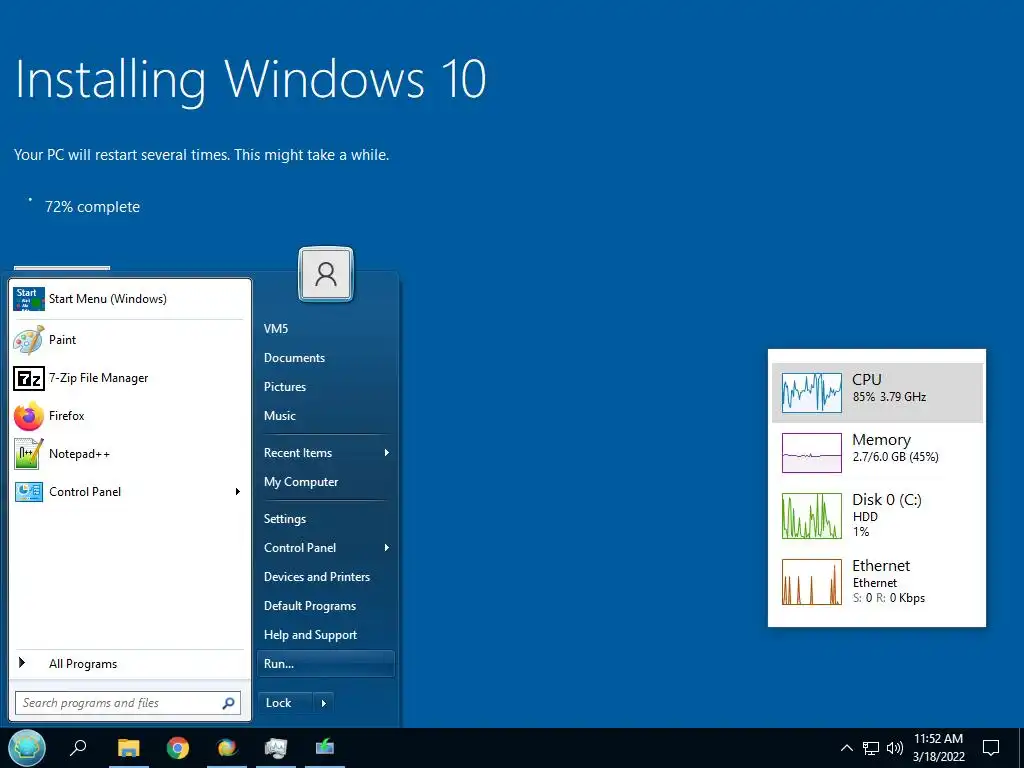Open Default Programs
1024x768 pixels.
[310, 606]
